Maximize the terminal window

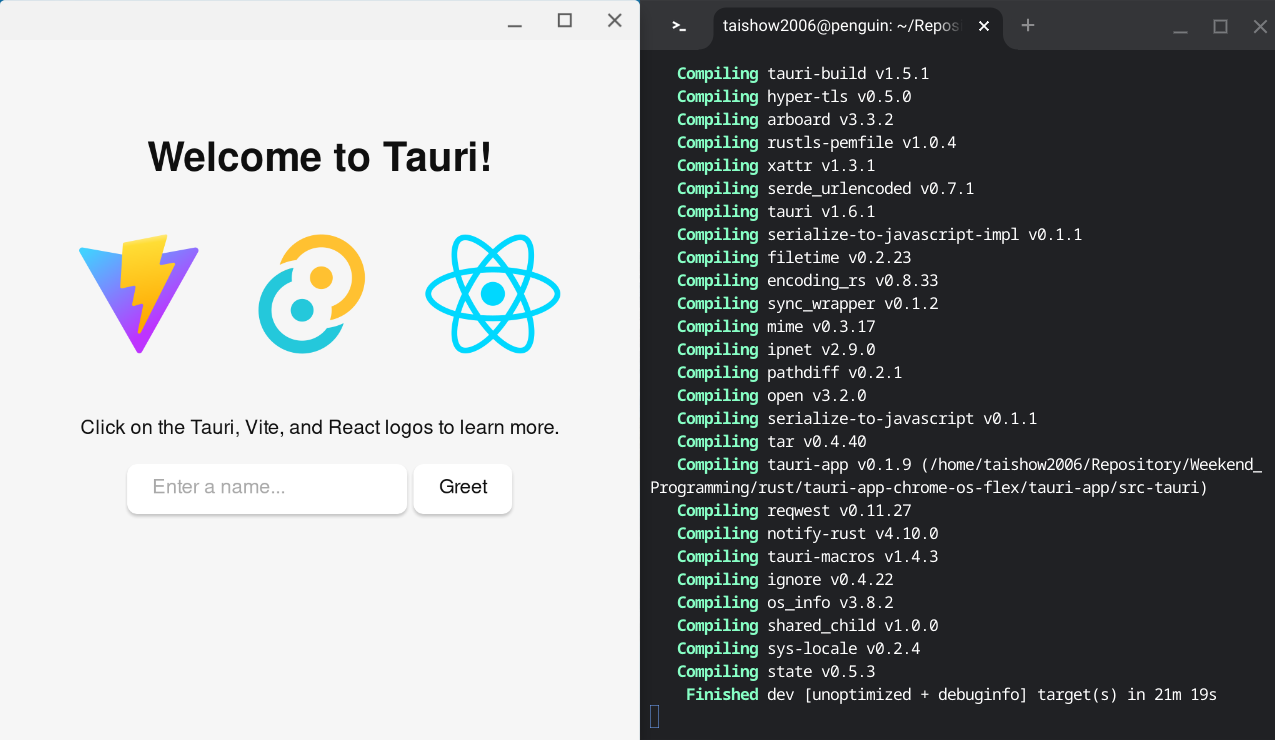coord(1220,27)
